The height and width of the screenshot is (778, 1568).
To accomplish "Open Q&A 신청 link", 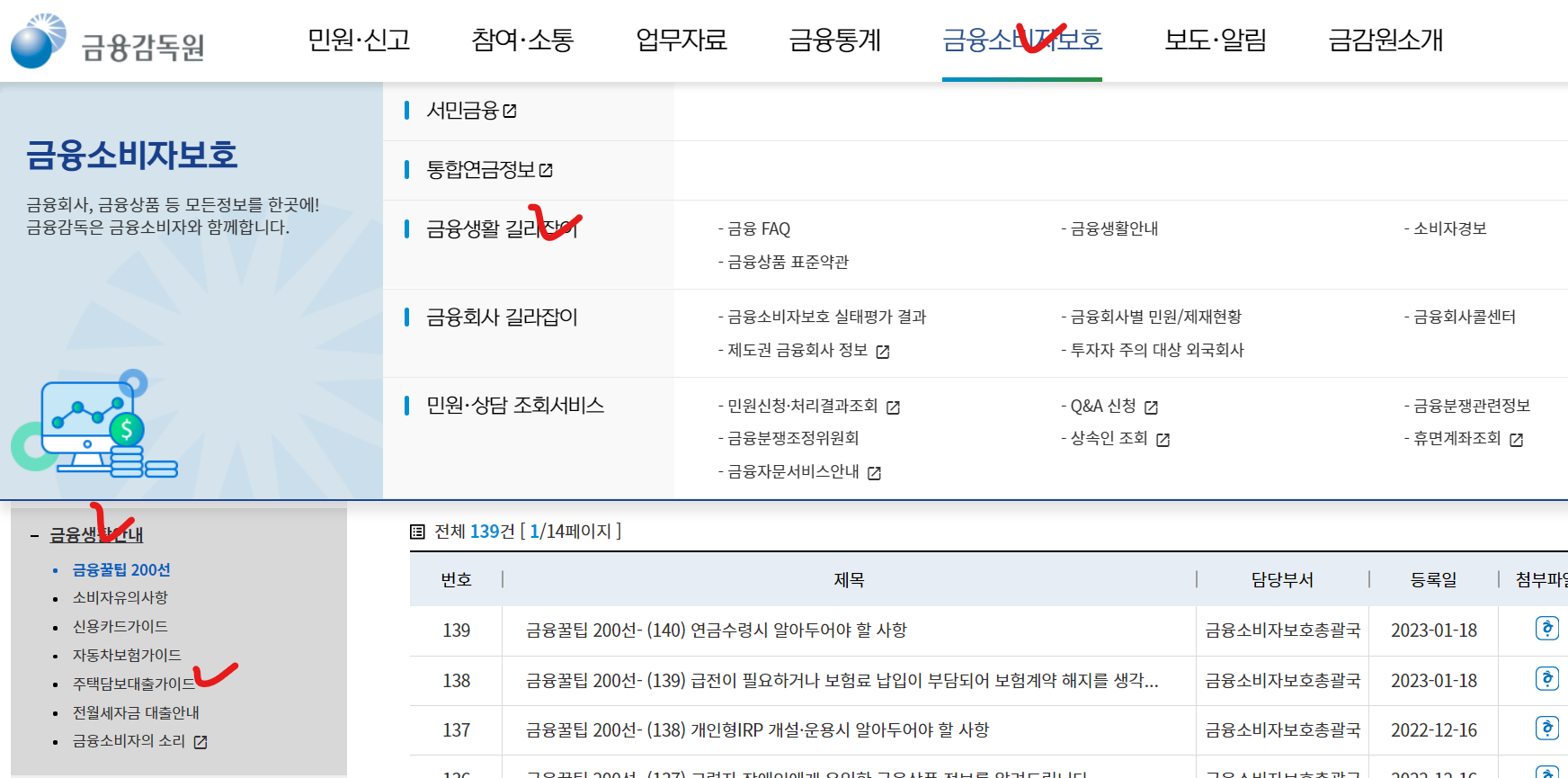I will [x=1103, y=406].
